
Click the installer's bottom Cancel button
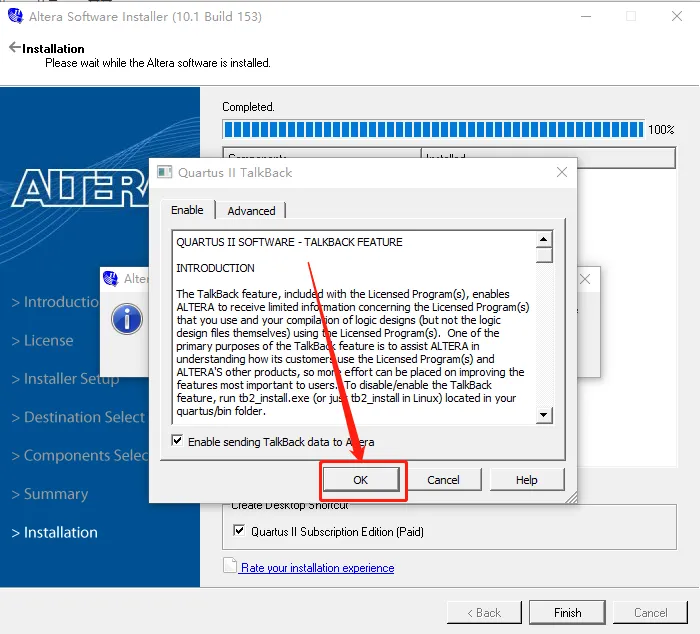click(x=650, y=613)
